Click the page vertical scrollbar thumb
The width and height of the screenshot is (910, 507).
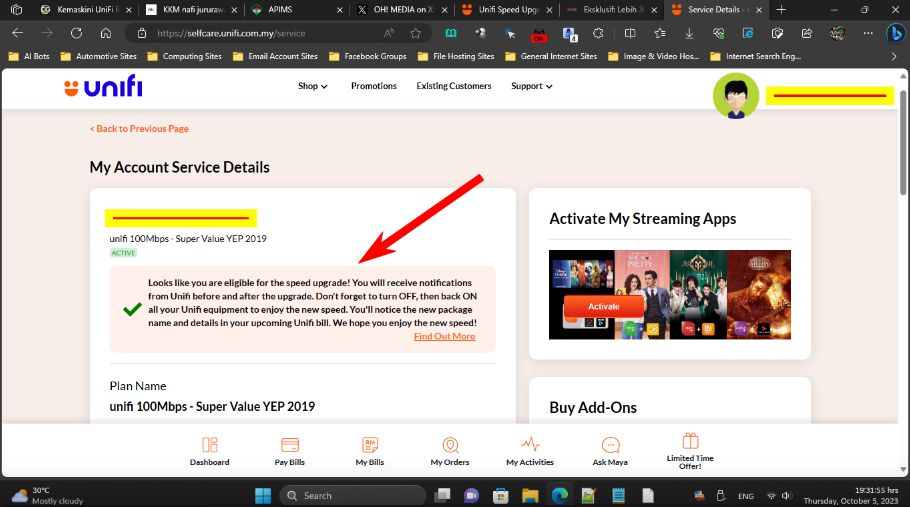point(903,142)
